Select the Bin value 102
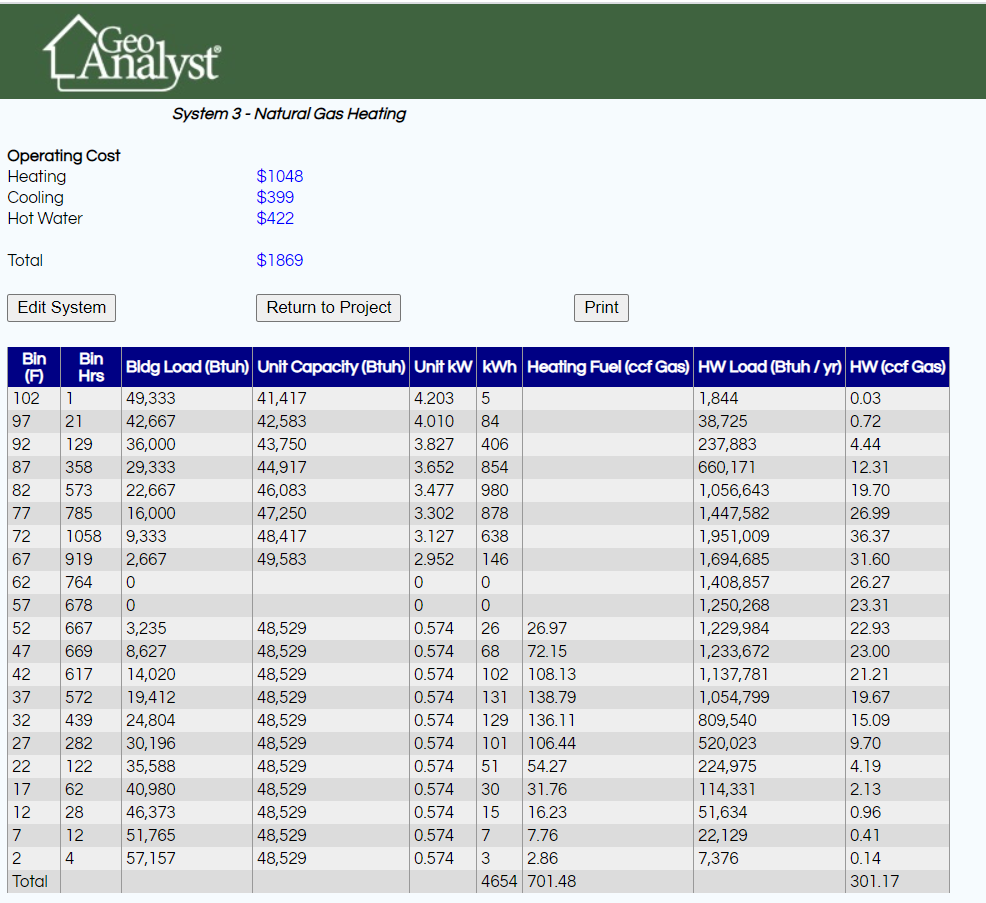Image resolution: width=986 pixels, height=903 pixels. click(26, 399)
